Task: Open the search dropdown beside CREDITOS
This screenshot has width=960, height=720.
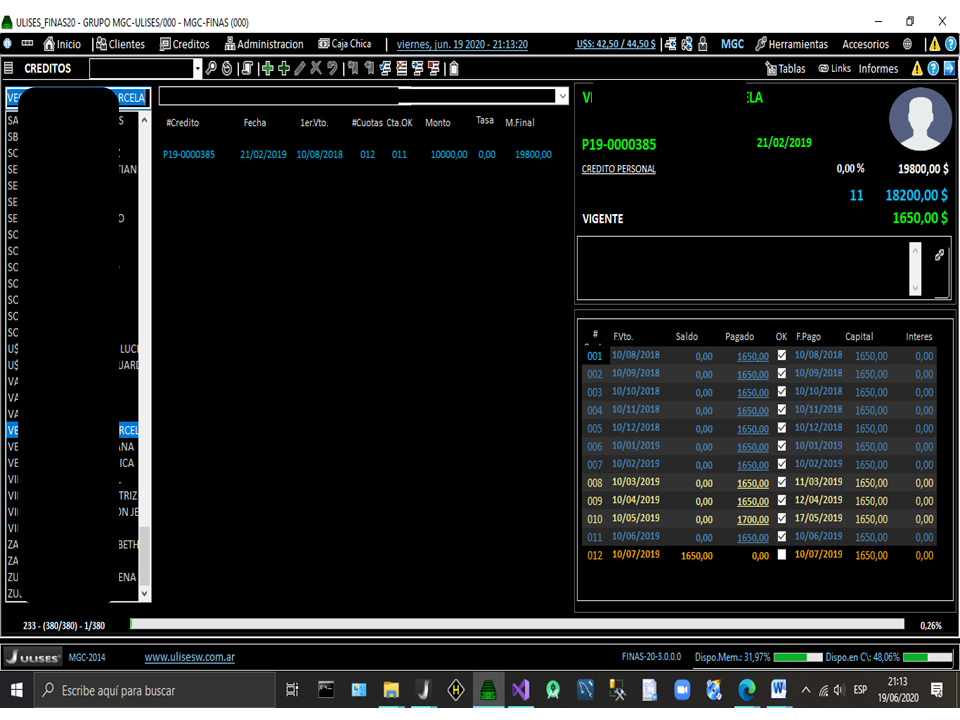Action: click(x=197, y=68)
